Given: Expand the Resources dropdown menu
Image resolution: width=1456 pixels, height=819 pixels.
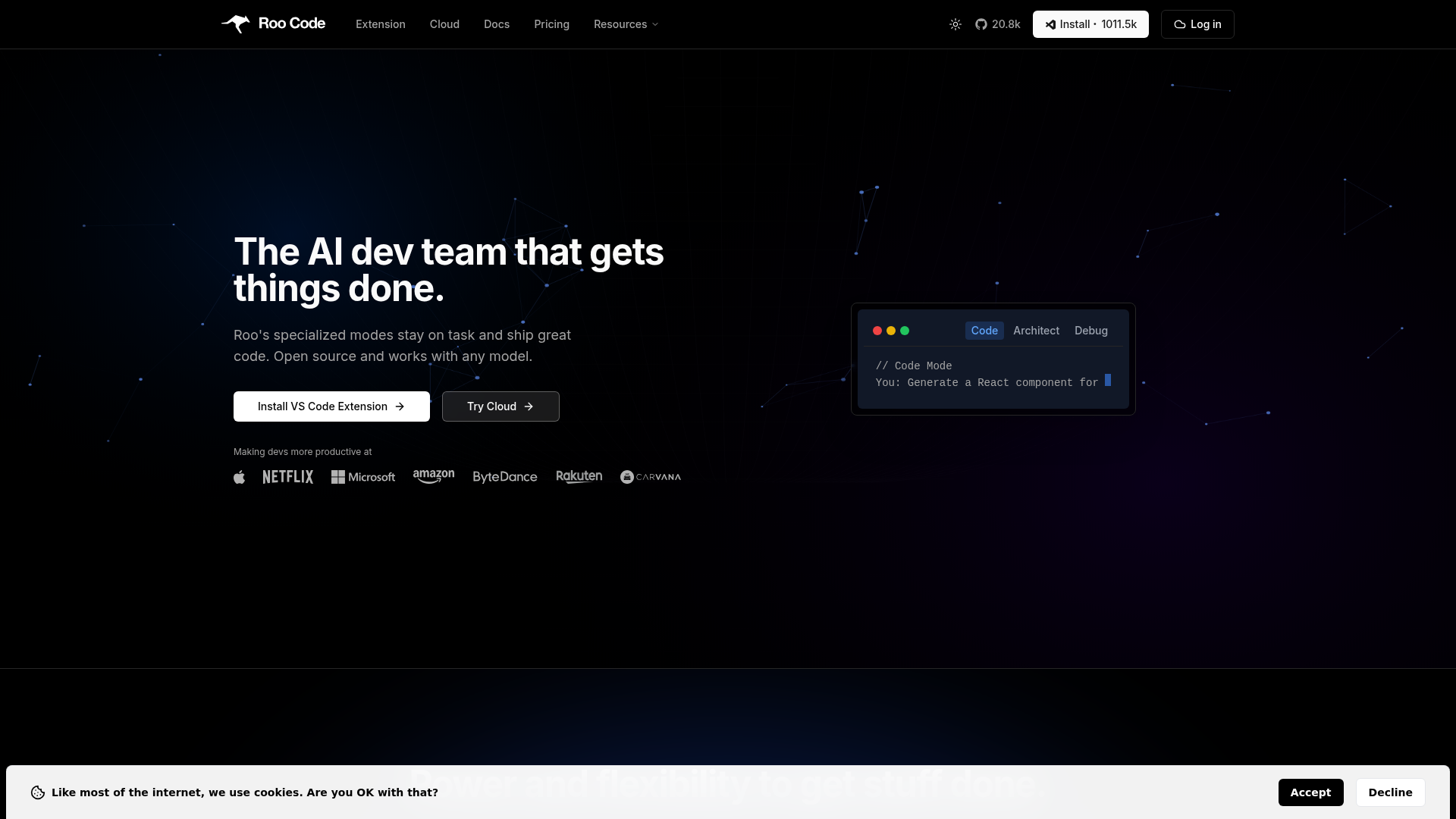Looking at the screenshot, I should 625,24.
